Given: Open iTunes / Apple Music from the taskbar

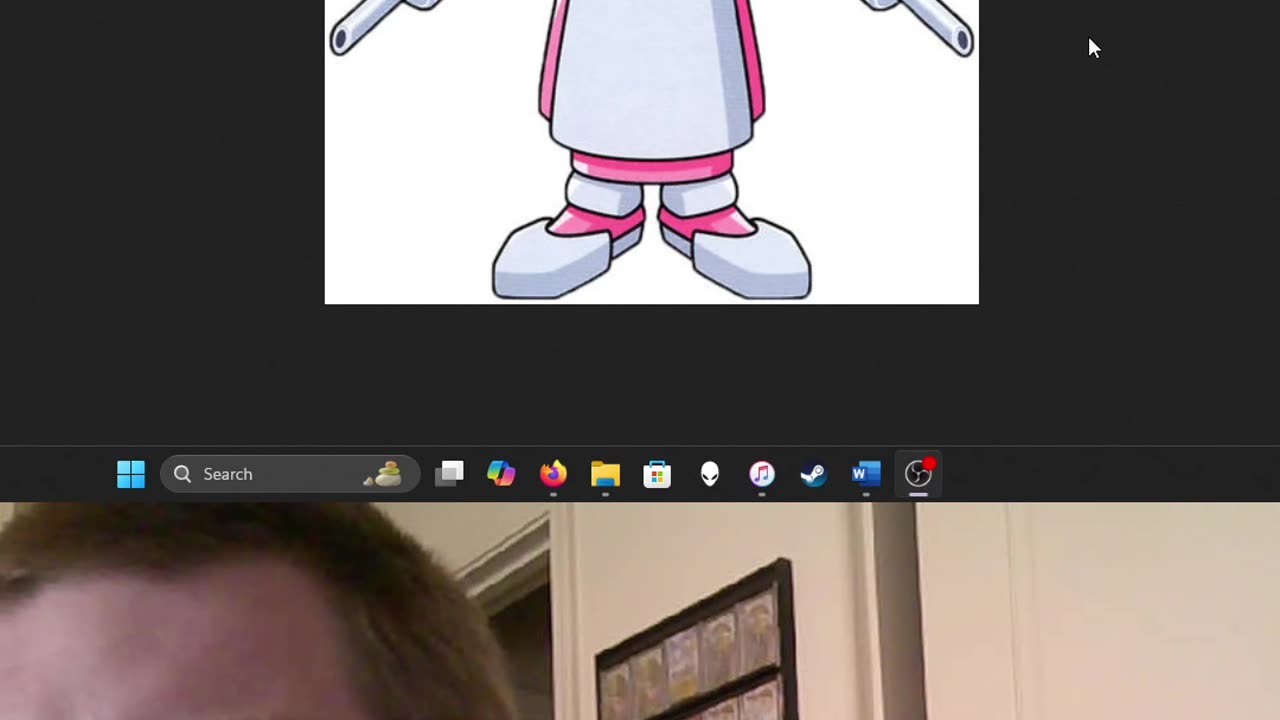Looking at the screenshot, I should tap(762, 474).
